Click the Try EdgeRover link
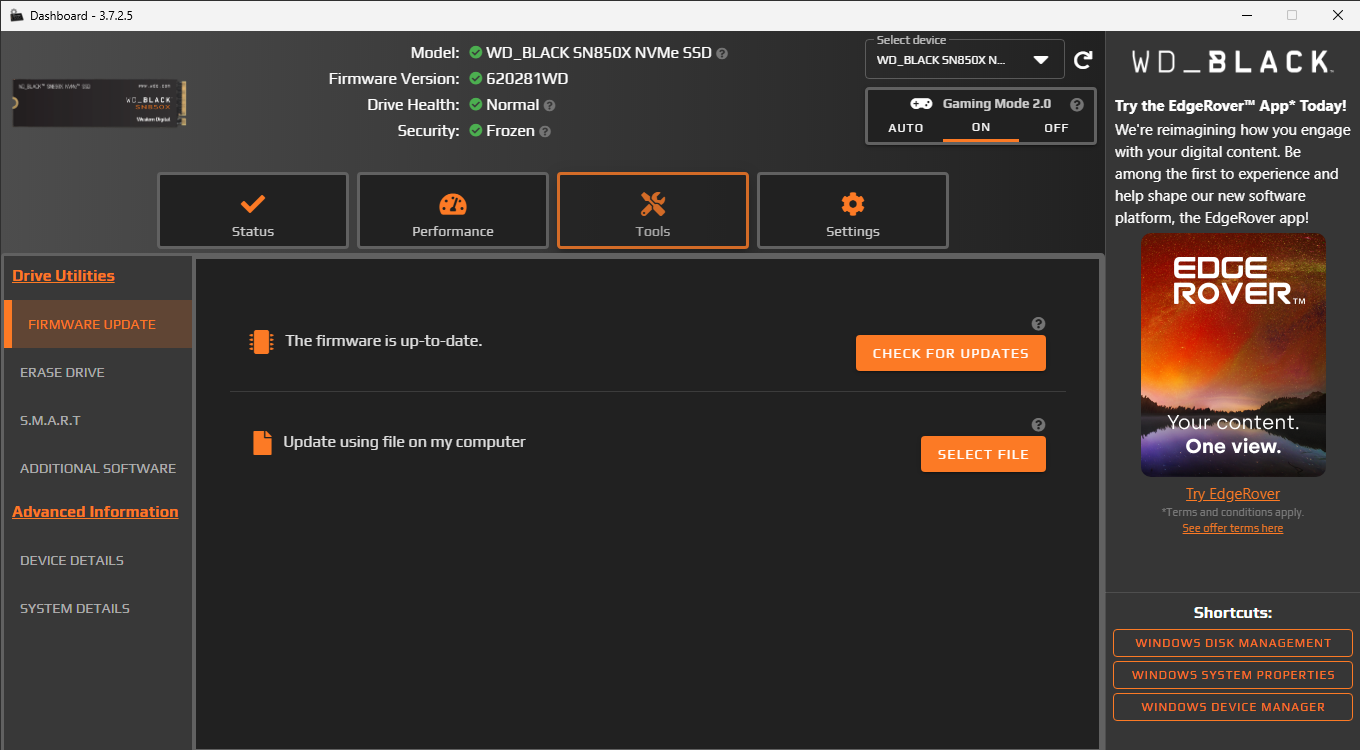 pyautogui.click(x=1233, y=494)
